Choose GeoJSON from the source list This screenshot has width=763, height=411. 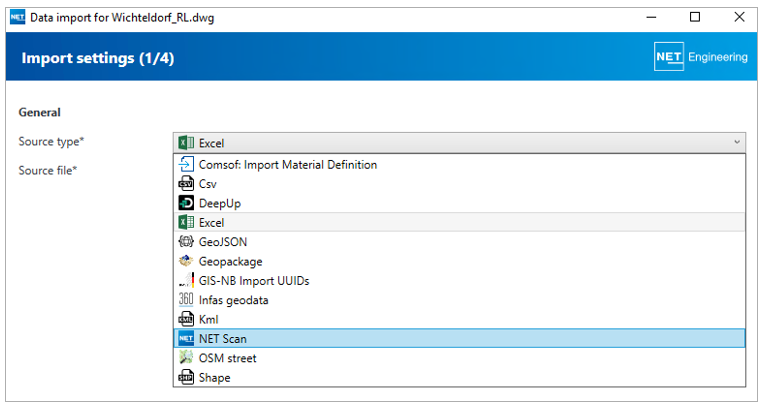(459, 242)
